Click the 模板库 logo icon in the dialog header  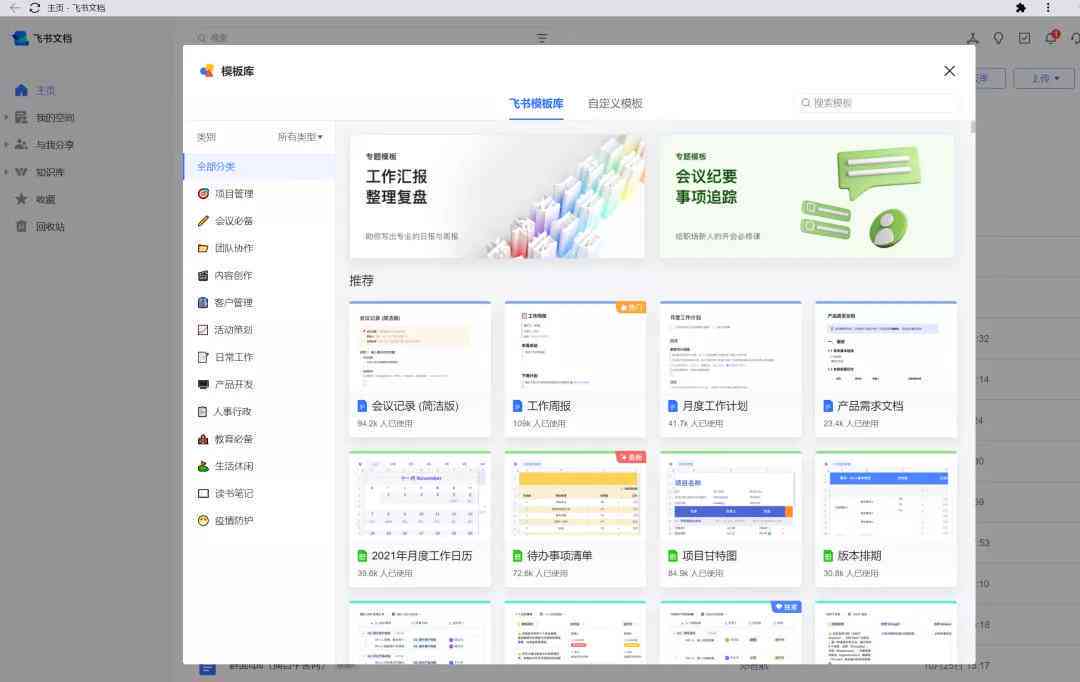pyautogui.click(x=207, y=71)
